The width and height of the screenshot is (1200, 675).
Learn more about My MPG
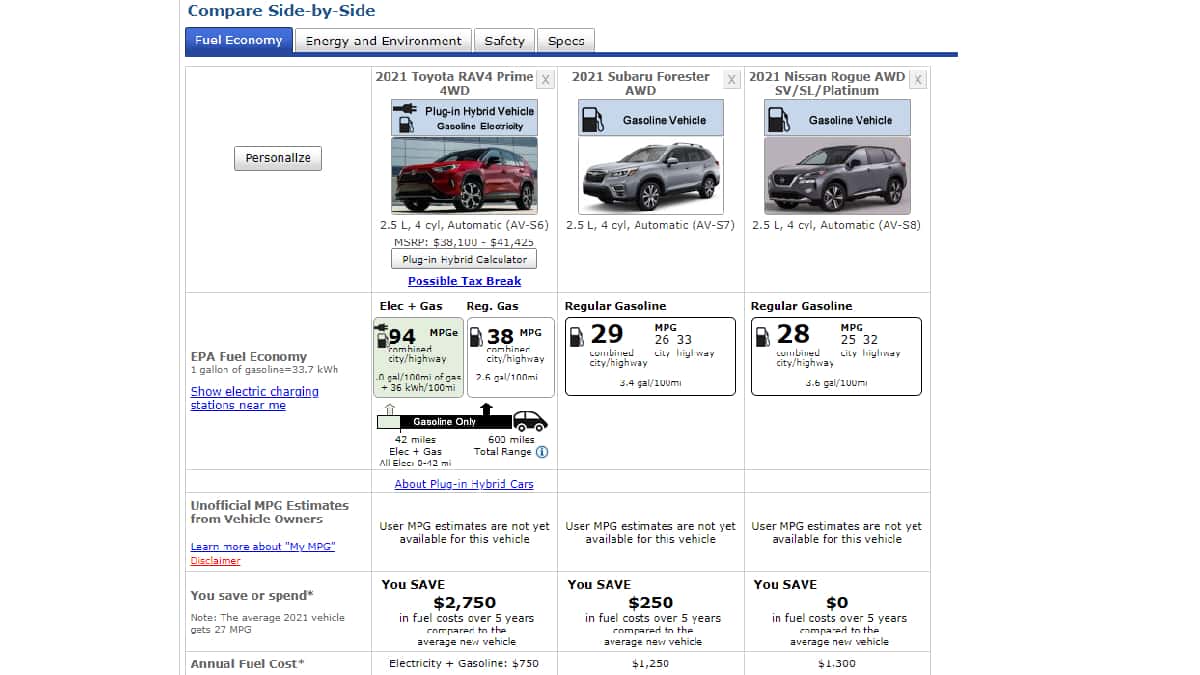pyautogui.click(x=263, y=546)
